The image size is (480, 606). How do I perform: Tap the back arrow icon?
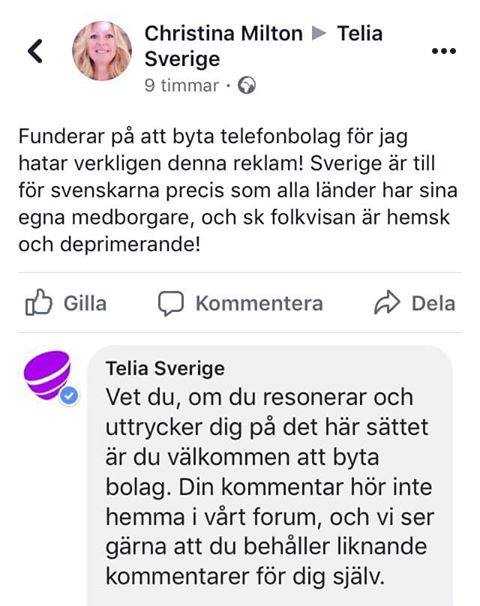(x=35, y=51)
